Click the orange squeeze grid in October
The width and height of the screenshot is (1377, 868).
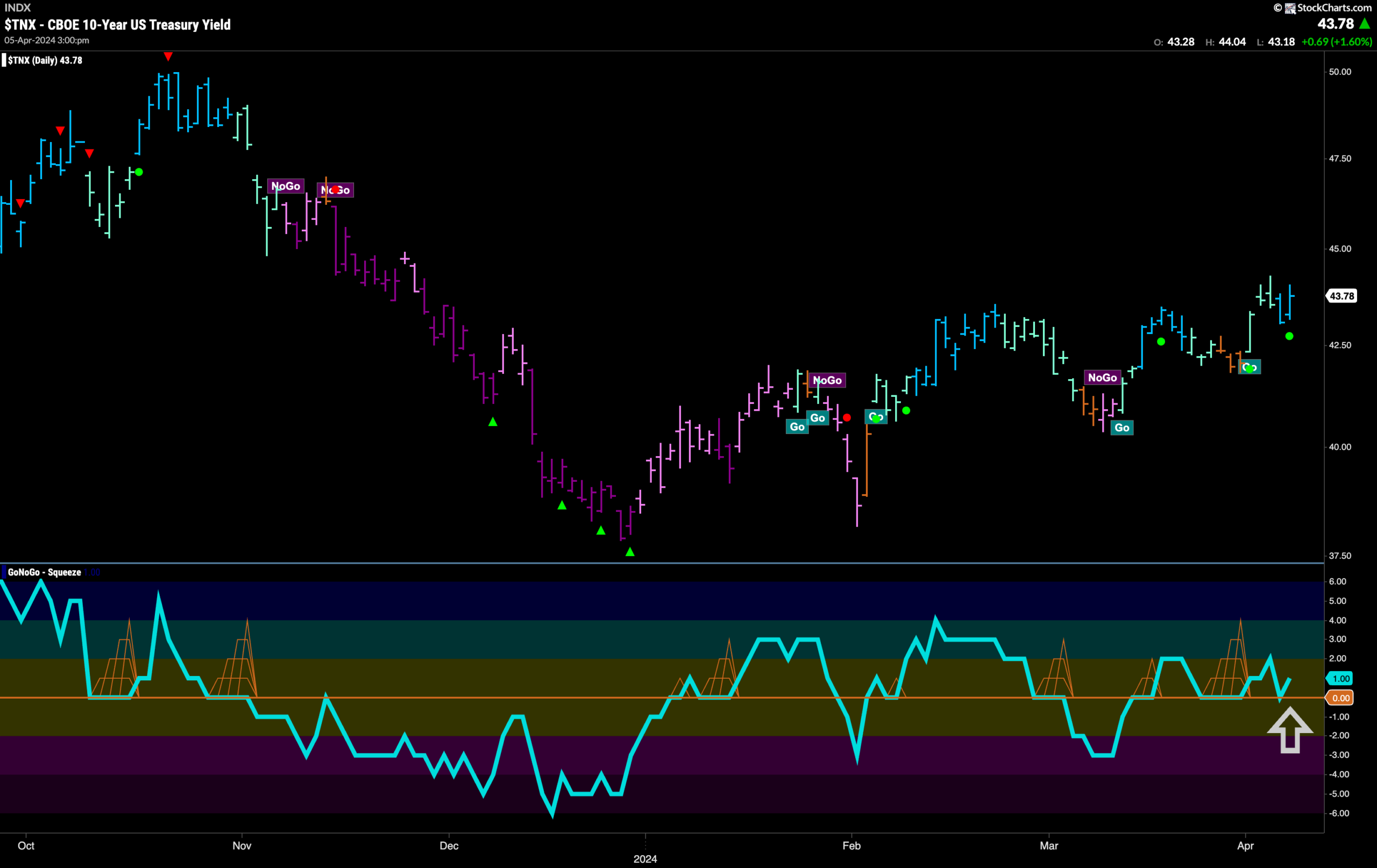click(116, 658)
